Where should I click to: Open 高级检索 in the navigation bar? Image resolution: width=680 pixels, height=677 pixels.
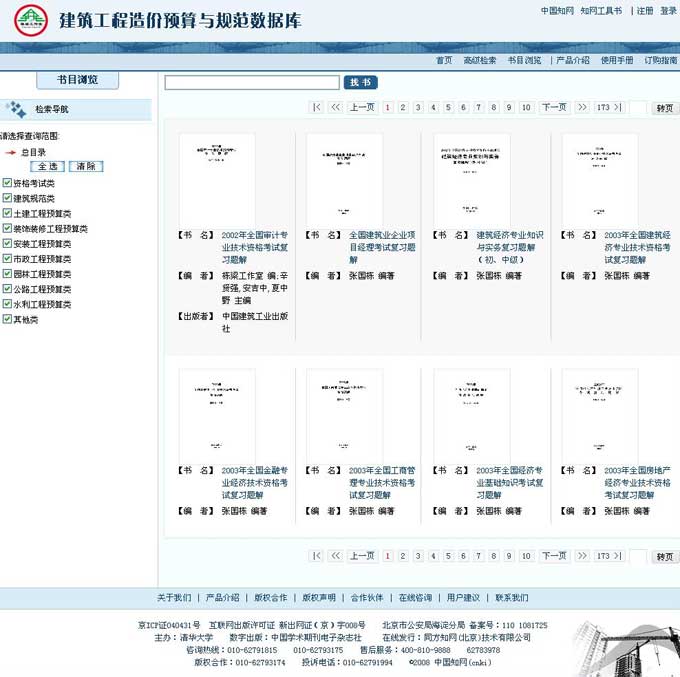click(479, 61)
